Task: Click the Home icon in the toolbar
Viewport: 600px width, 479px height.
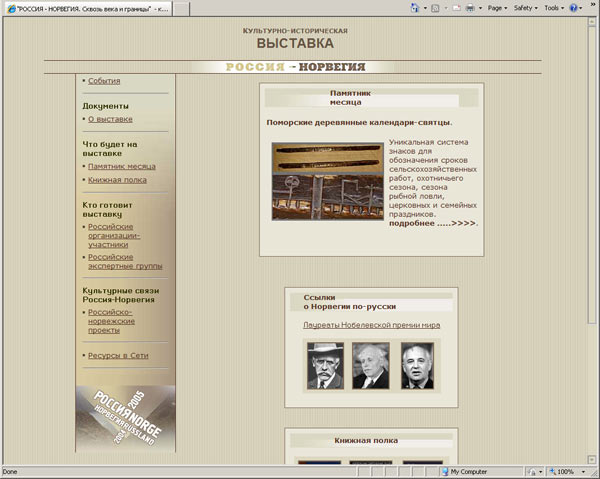Action: (414, 7)
